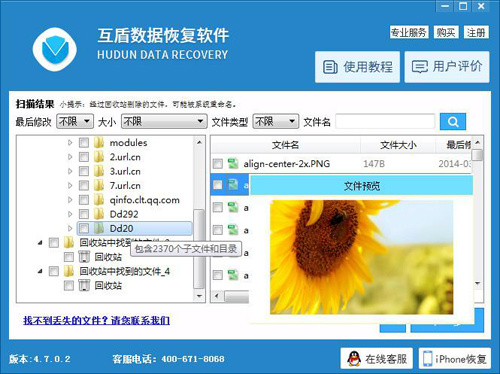Open the 最后修改 dropdown
Image resolution: width=500 pixels, height=374 pixels.
tap(74, 121)
